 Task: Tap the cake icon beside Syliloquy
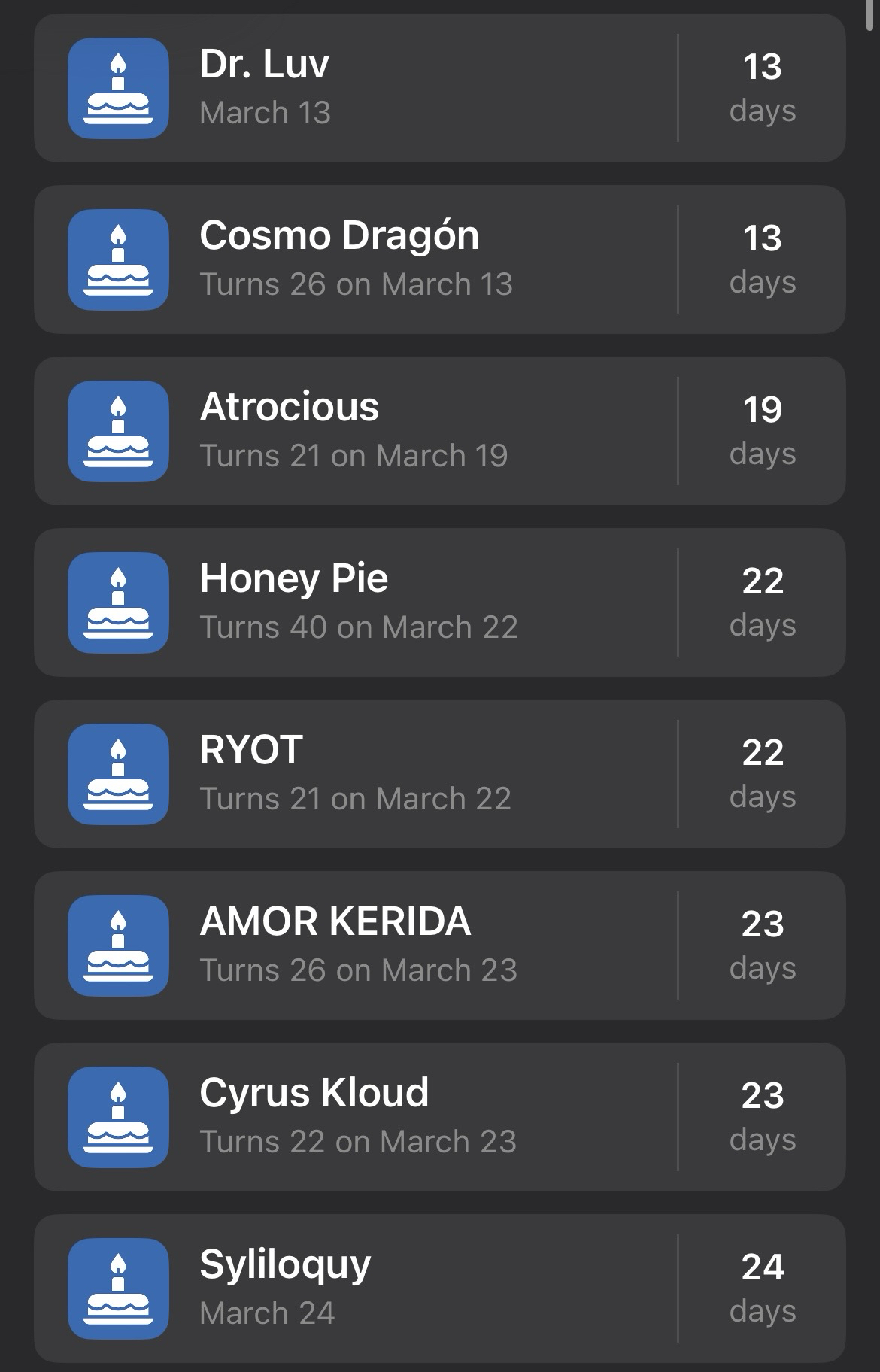point(118,1289)
